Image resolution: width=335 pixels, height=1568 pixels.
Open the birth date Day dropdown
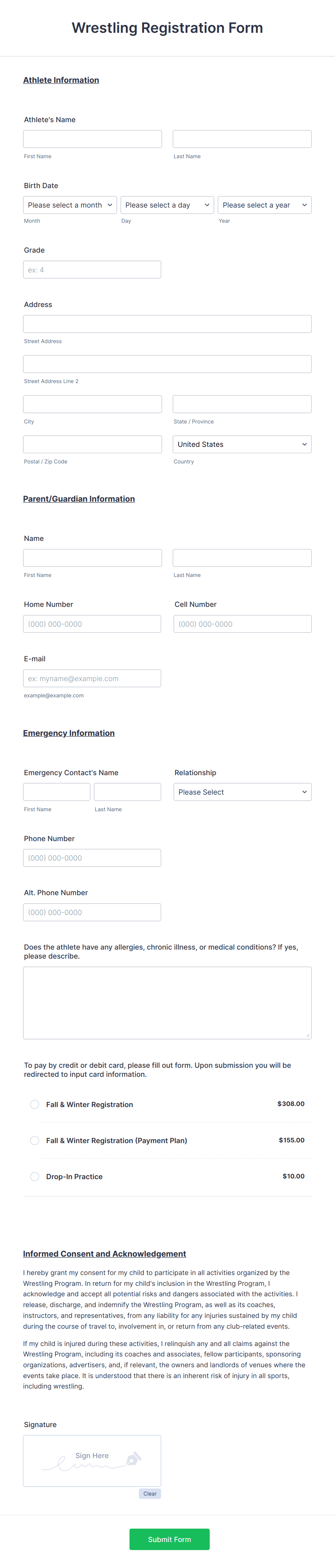[166, 205]
